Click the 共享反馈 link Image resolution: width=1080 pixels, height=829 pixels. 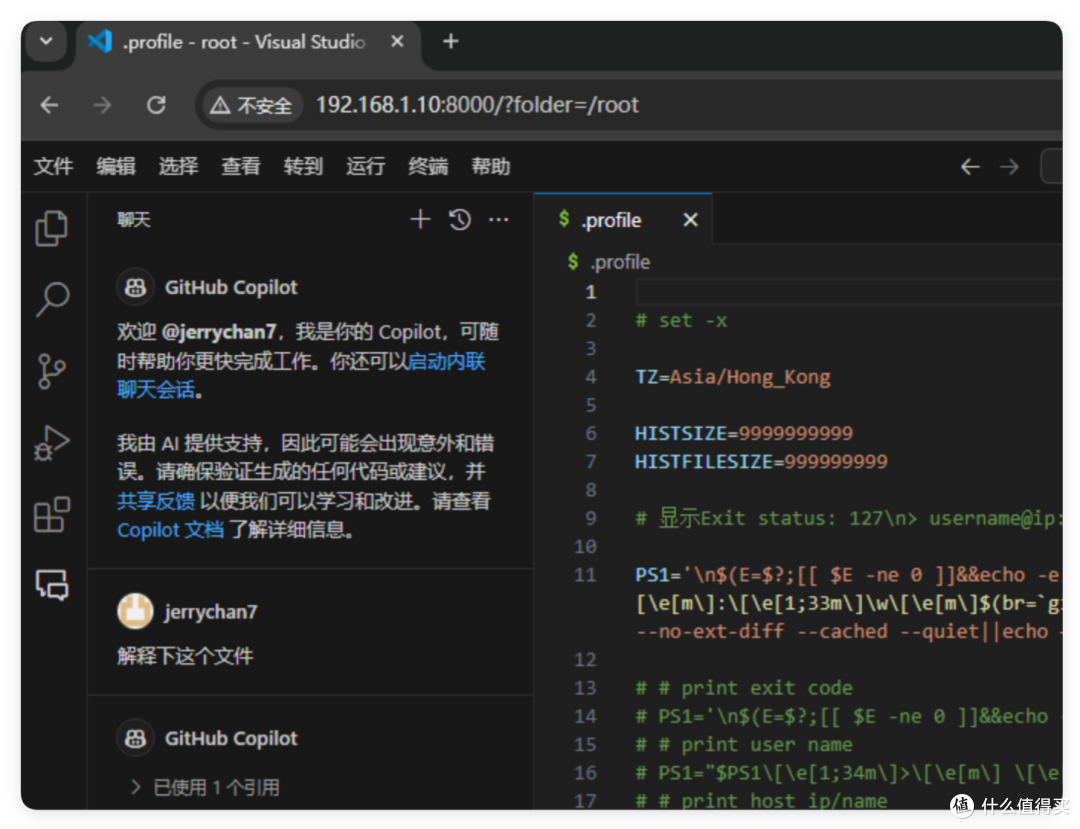pos(156,501)
